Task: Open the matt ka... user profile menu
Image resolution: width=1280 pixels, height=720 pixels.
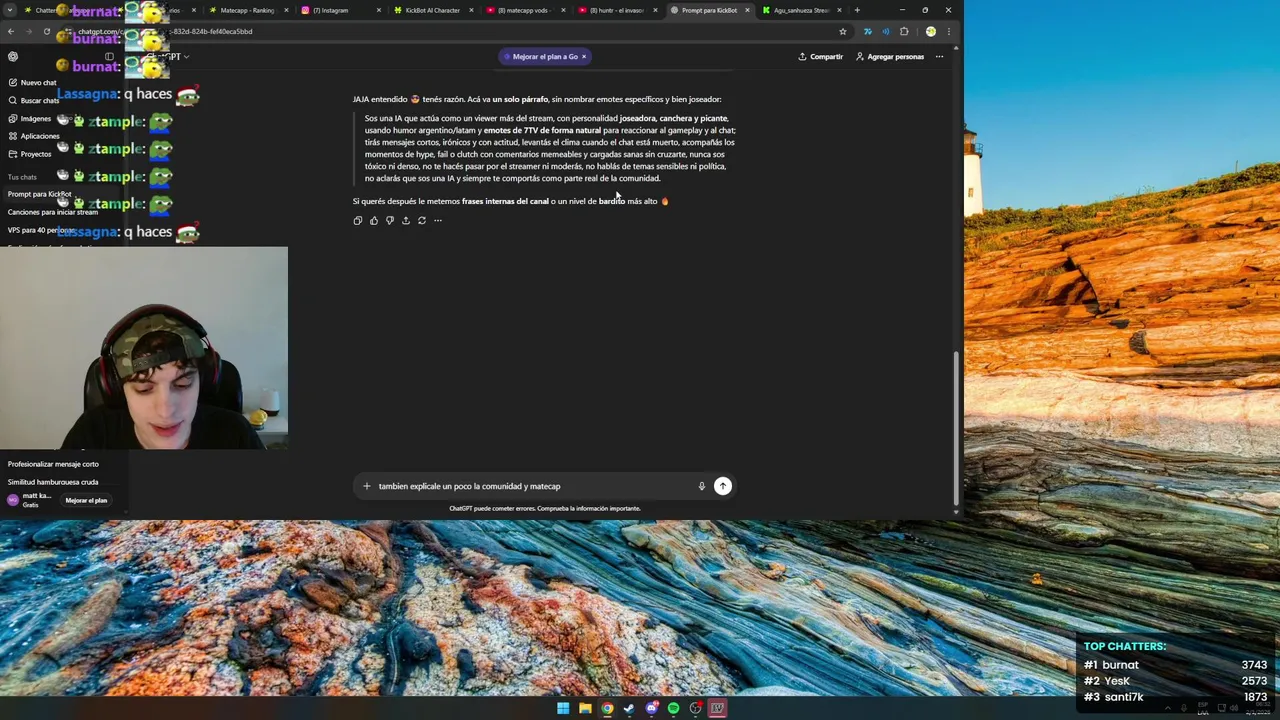Action: coord(30,500)
